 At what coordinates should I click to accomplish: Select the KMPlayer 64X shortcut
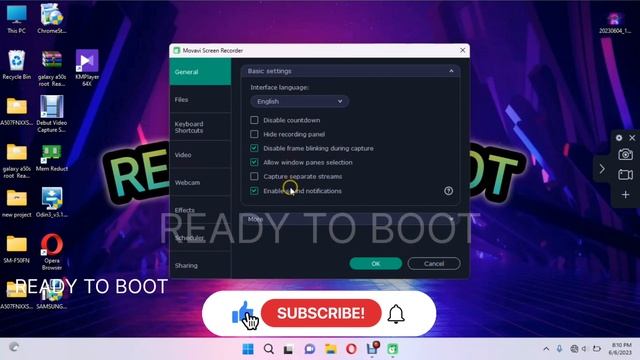(87, 68)
